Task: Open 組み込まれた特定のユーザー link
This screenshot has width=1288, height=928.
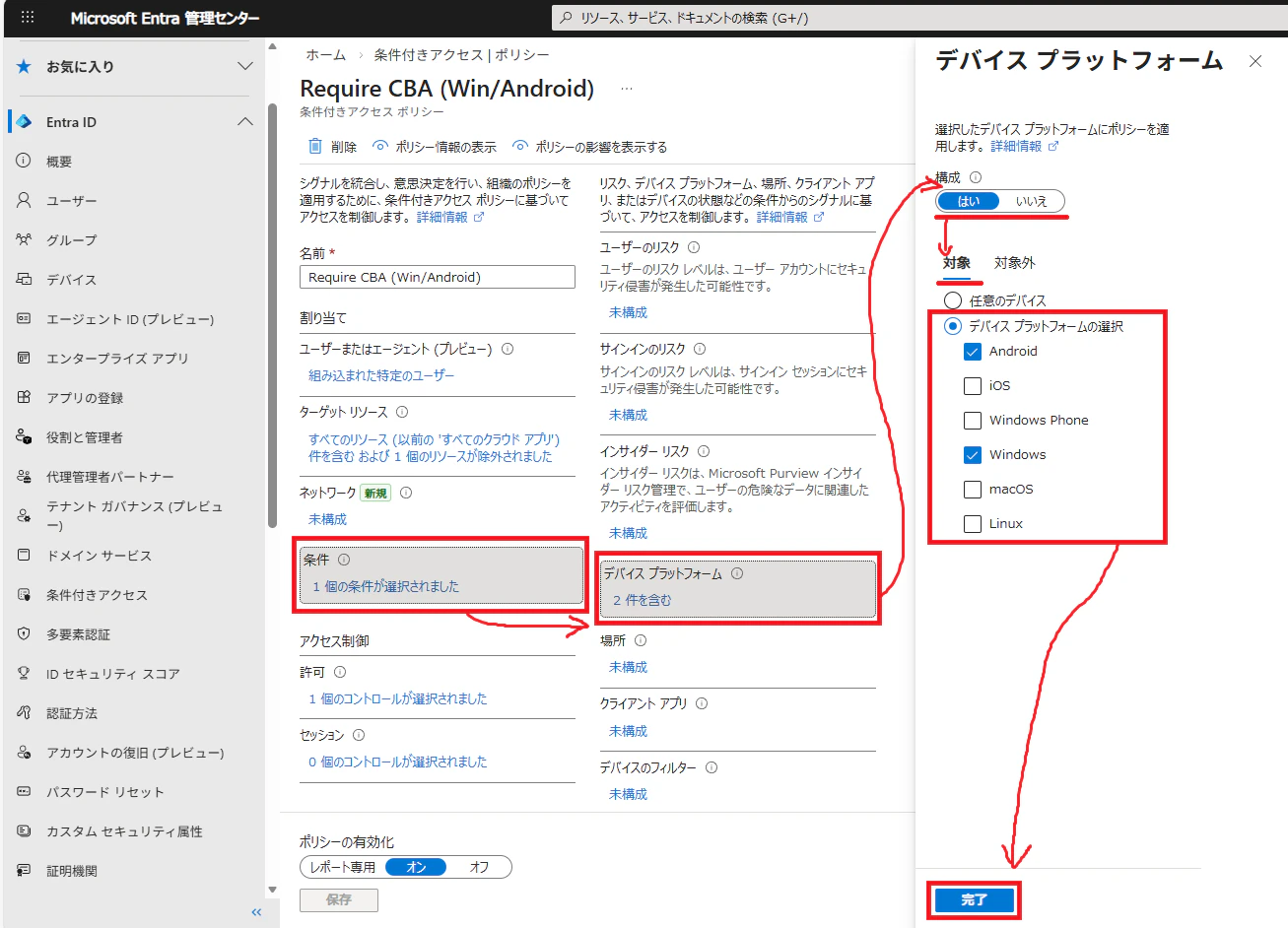Action: tap(381, 375)
